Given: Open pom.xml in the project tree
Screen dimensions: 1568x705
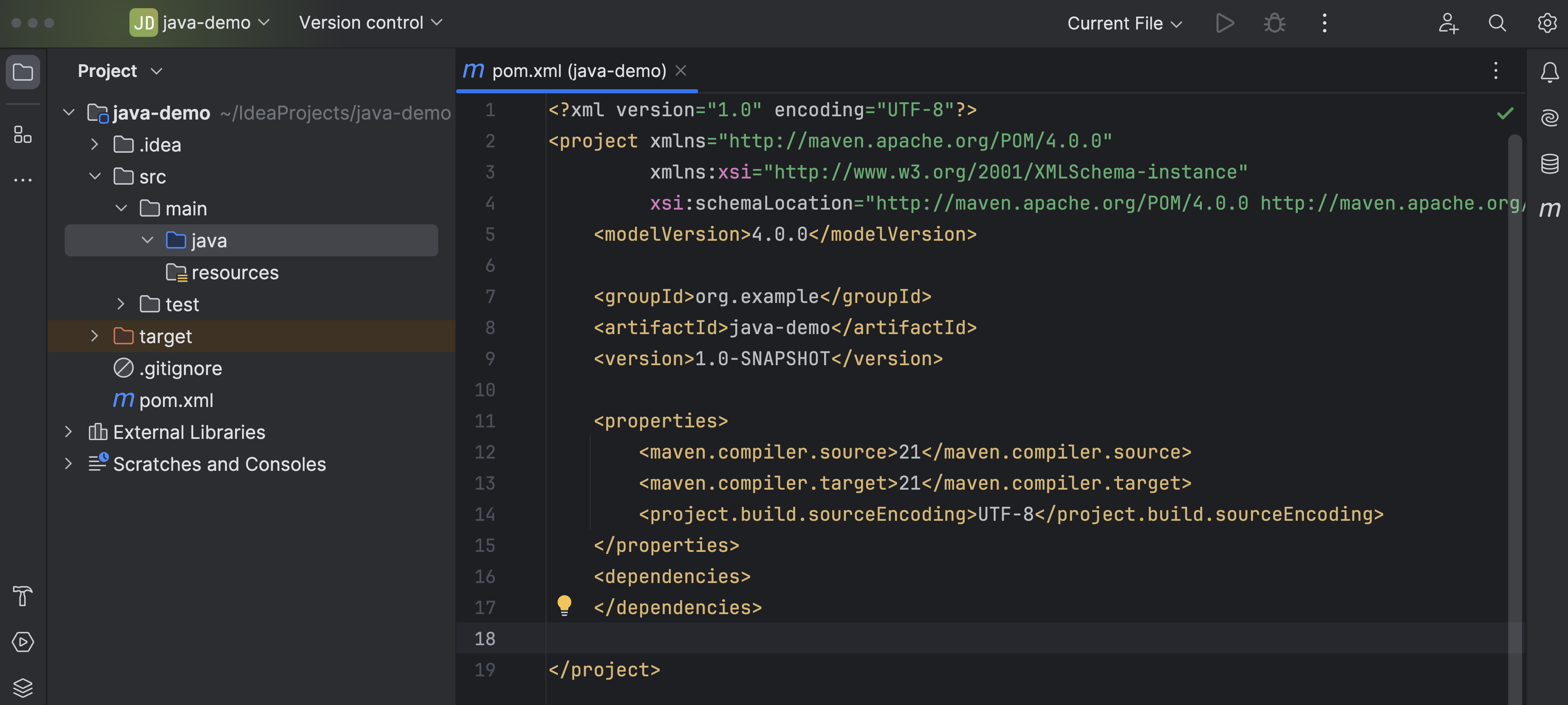Looking at the screenshot, I should click(176, 400).
